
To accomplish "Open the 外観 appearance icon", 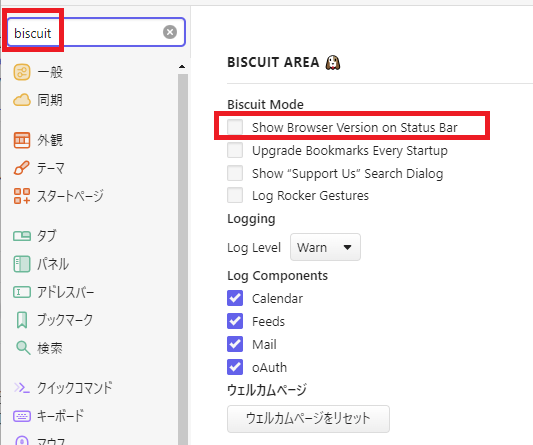I will 22,140.
